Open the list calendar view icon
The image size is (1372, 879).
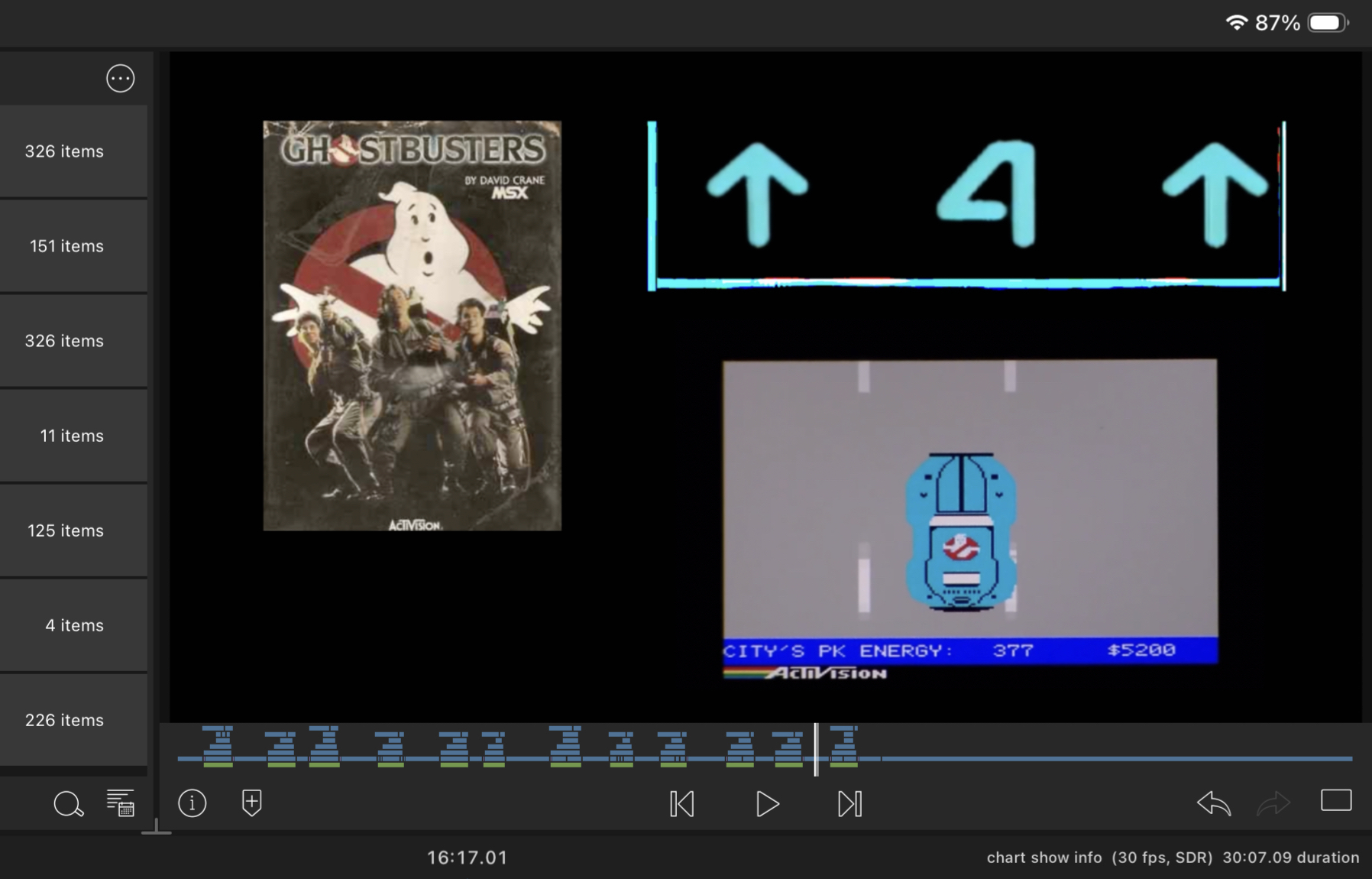point(121,803)
